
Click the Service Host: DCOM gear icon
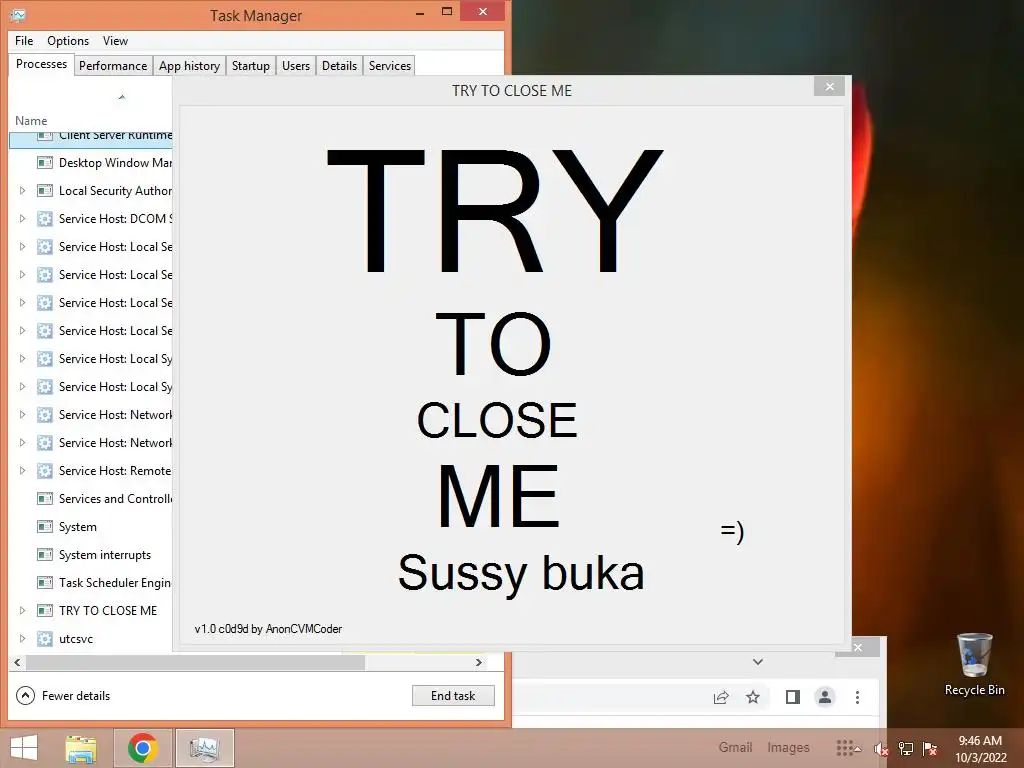point(44,219)
